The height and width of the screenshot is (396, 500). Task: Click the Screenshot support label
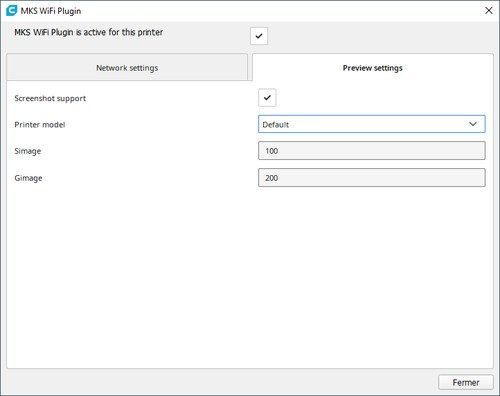[x=50, y=98]
